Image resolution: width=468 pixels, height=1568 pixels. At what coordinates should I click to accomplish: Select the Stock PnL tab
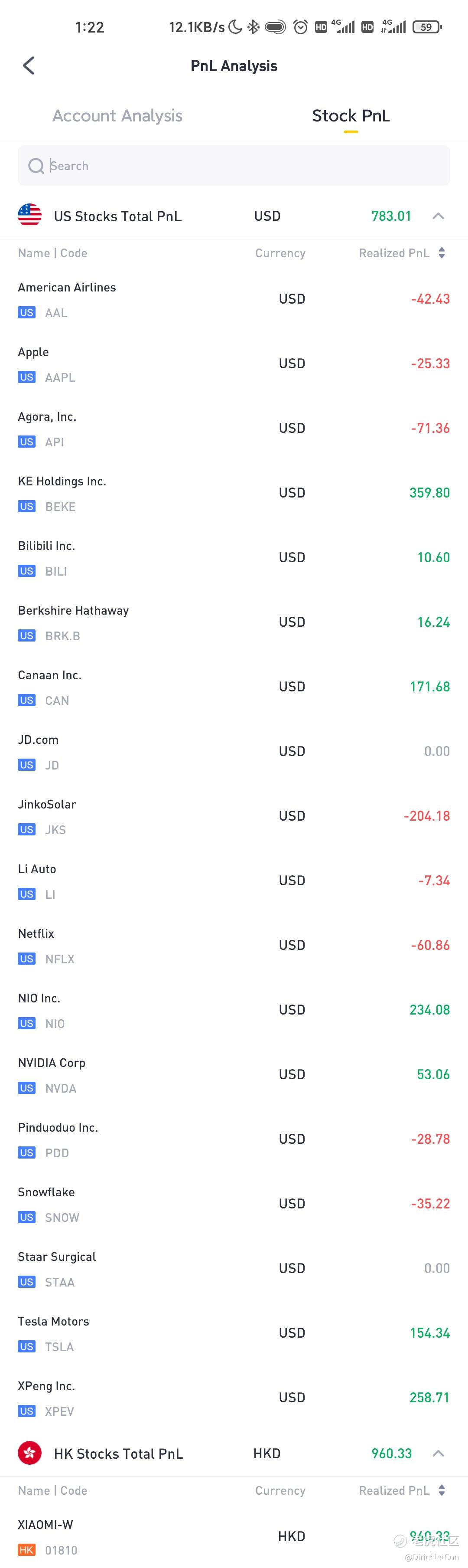point(351,116)
